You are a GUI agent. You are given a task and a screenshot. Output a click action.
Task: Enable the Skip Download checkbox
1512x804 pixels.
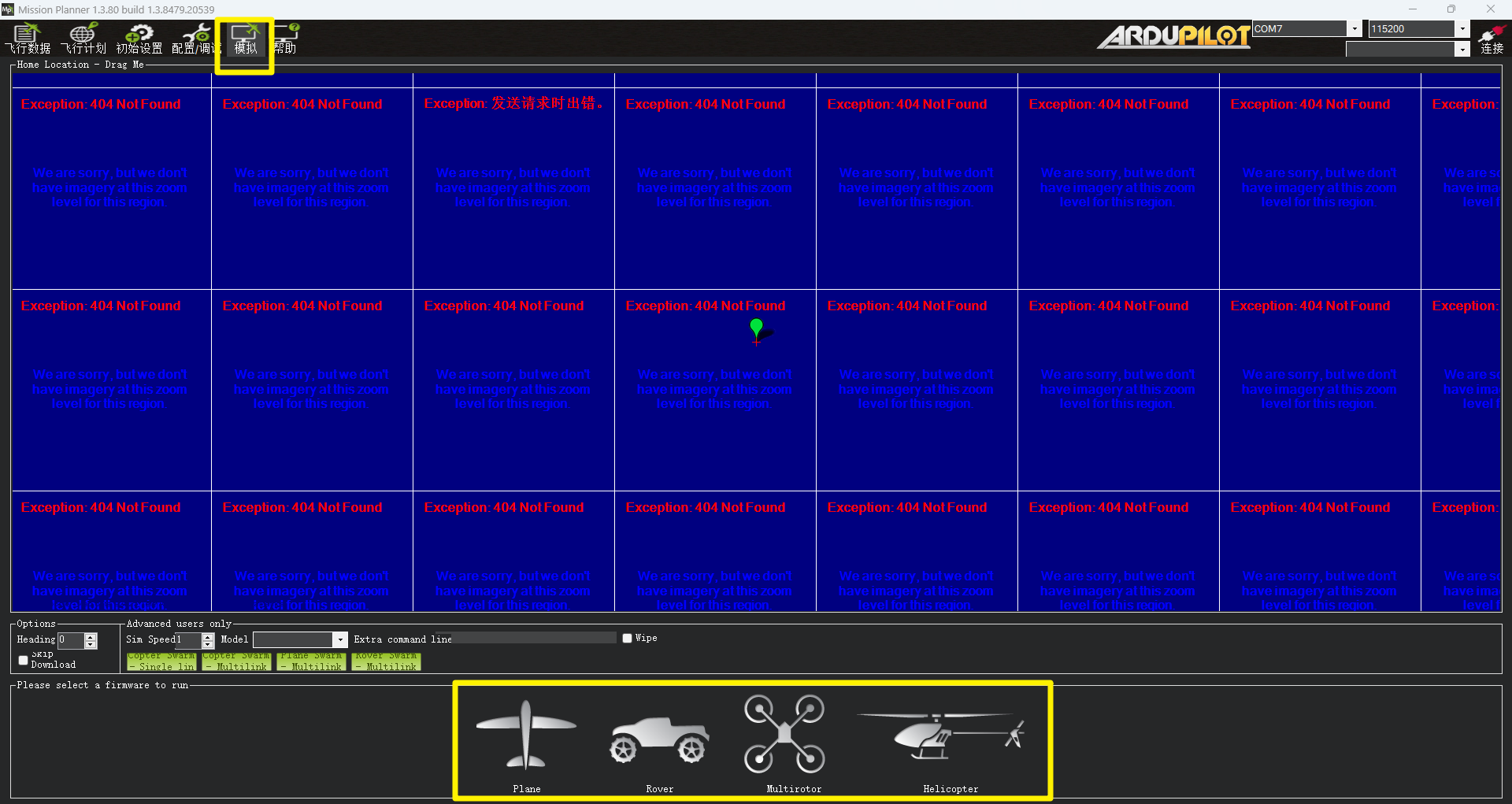[24, 660]
